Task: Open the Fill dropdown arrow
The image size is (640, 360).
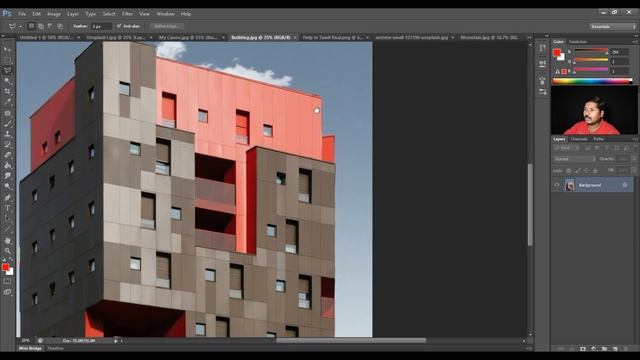Action: [633, 171]
